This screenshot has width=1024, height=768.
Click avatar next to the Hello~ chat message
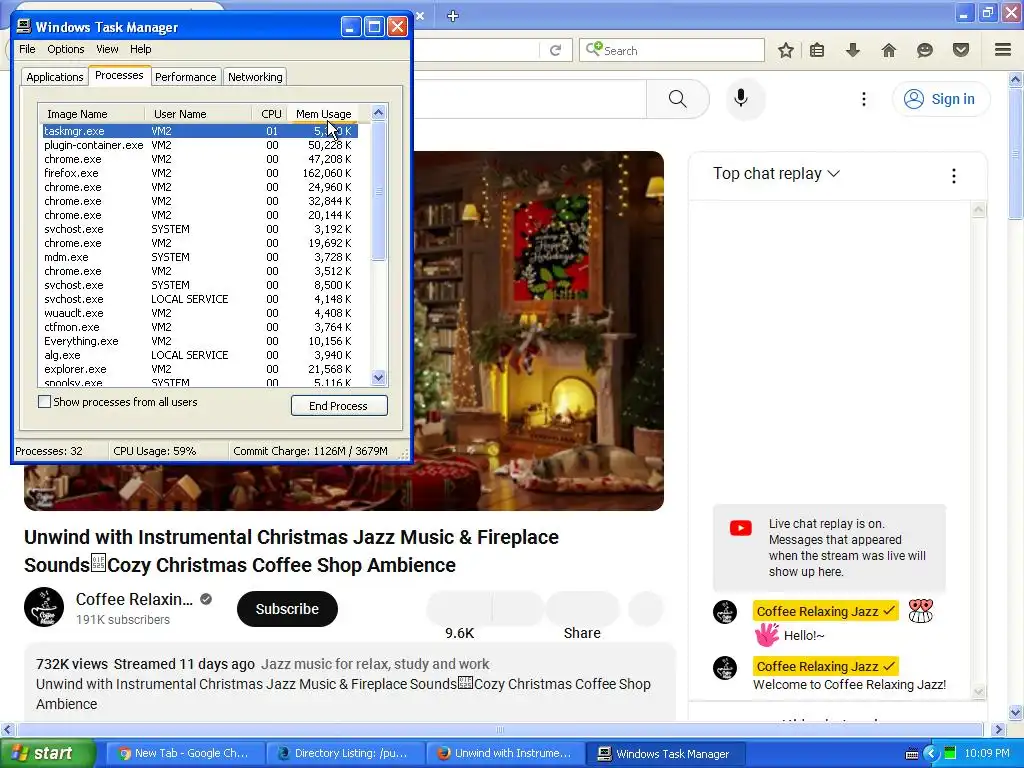pyautogui.click(x=724, y=612)
